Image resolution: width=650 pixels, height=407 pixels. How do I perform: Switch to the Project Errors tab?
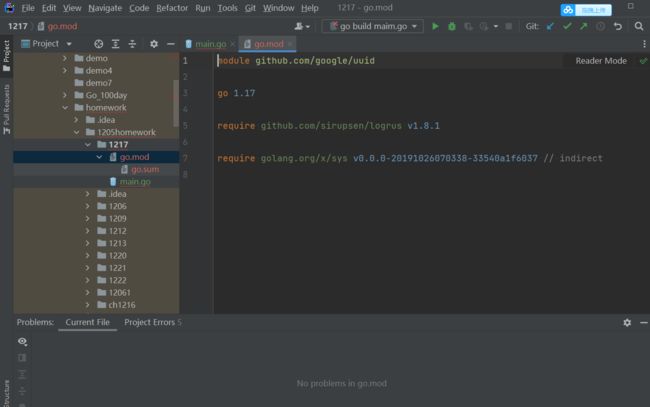pyautogui.click(x=152, y=322)
